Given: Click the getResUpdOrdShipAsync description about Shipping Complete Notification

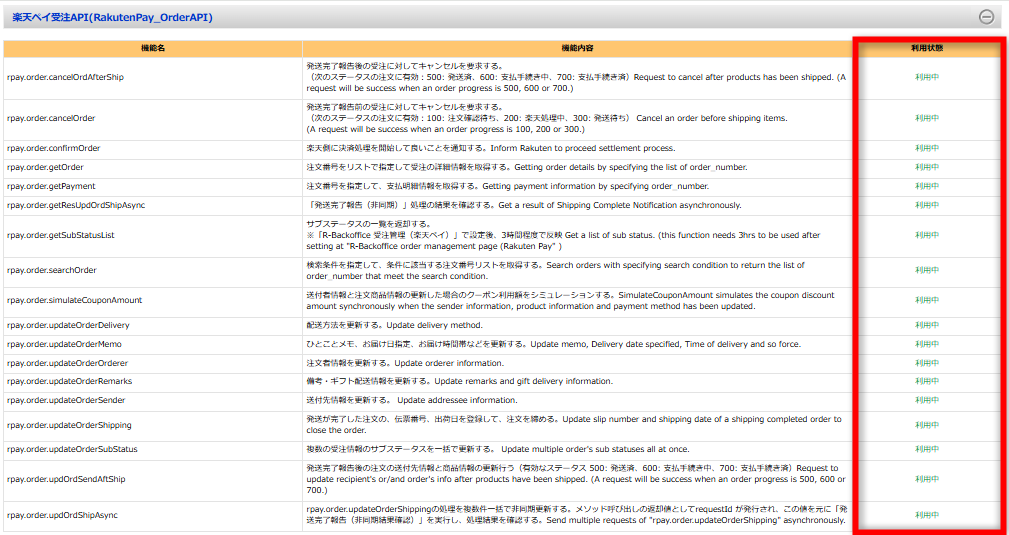Looking at the screenshot, I should [x=524, y=205].
